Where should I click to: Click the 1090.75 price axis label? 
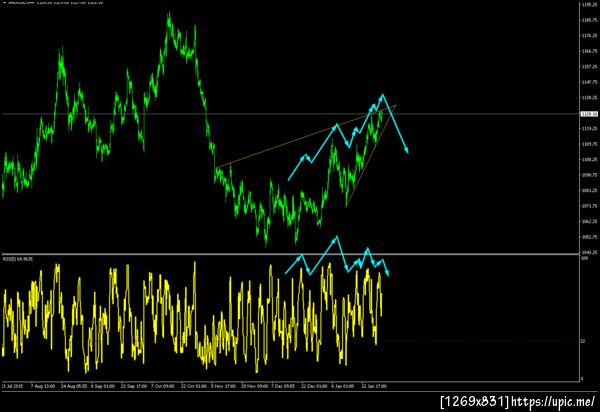pyautogui.click(x=590, y=175)
